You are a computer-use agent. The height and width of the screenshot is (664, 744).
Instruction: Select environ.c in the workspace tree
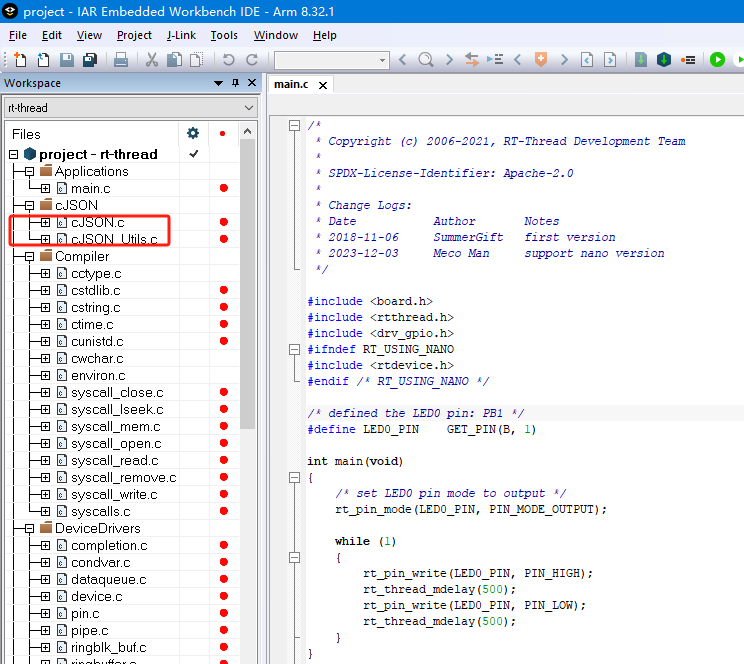(98, 375)
